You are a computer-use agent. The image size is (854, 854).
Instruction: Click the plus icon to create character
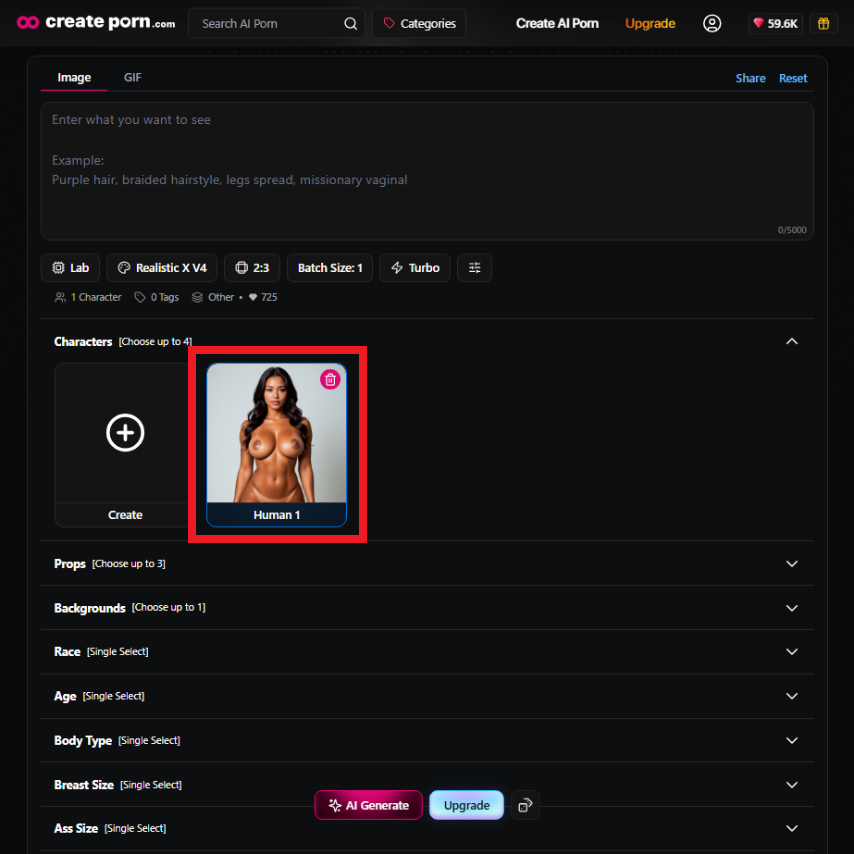pyautogui.click(x=125, y=433)
